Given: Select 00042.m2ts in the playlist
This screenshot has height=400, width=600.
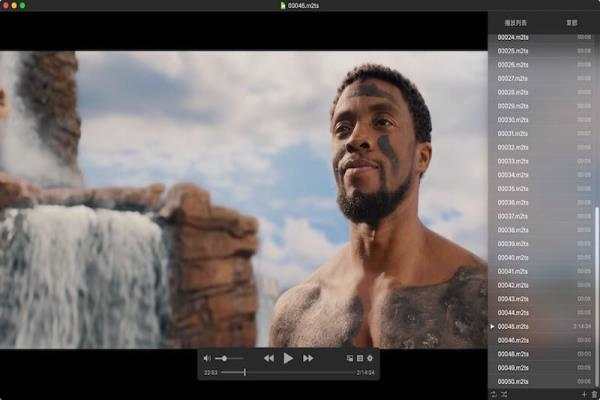Looking at the screenshot, I should point(541,285).
